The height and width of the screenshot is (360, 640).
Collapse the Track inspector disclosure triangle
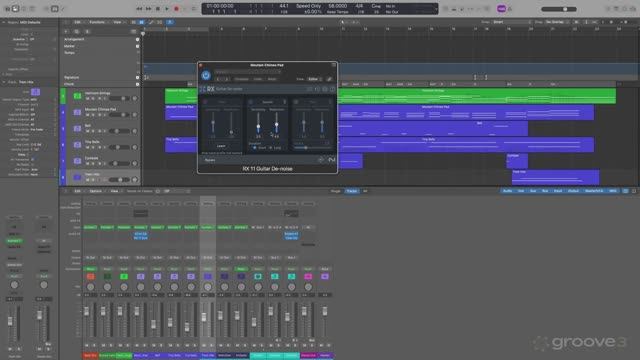(4, 82)
